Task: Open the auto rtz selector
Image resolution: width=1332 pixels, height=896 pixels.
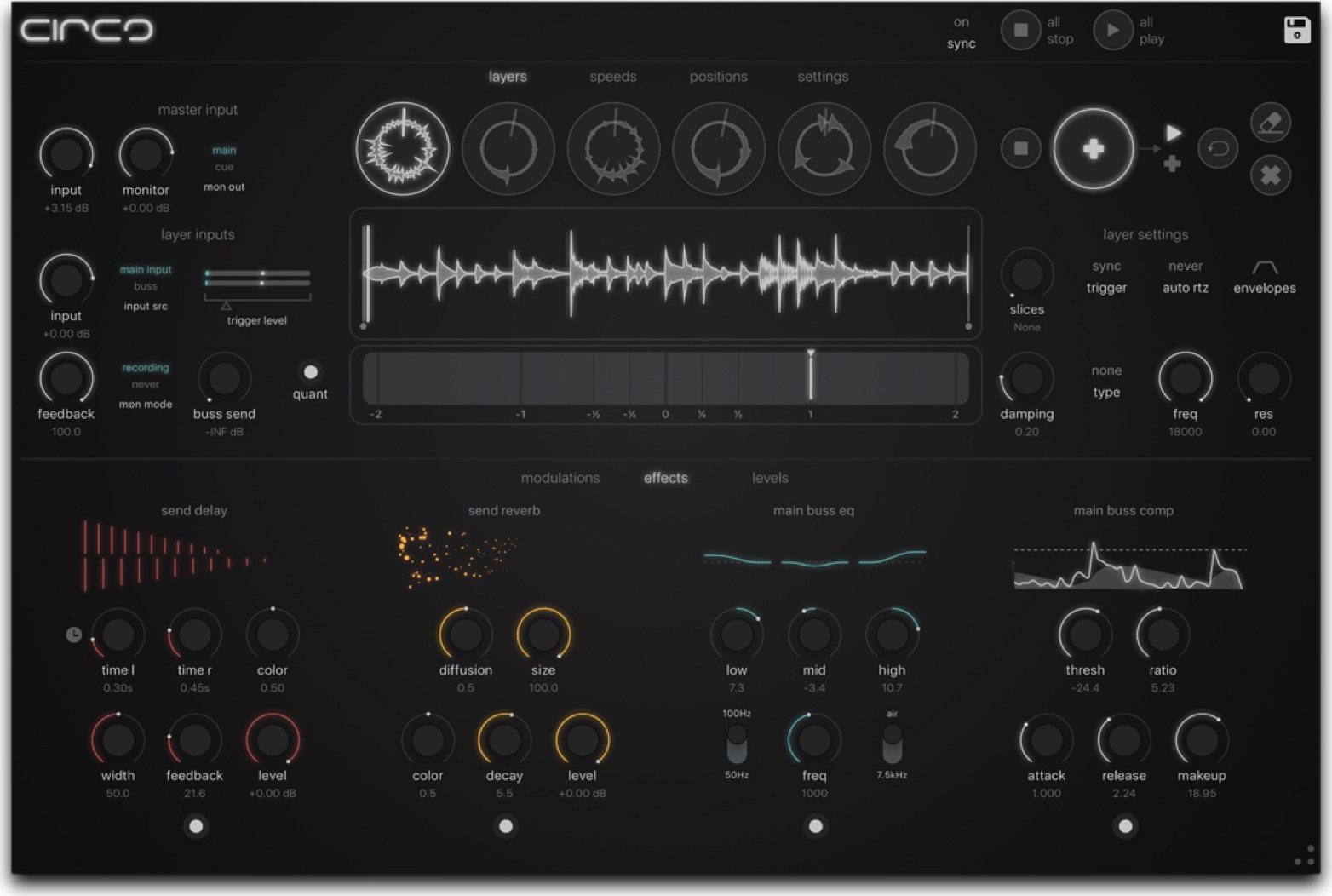Action: (x=1186, y=277)
